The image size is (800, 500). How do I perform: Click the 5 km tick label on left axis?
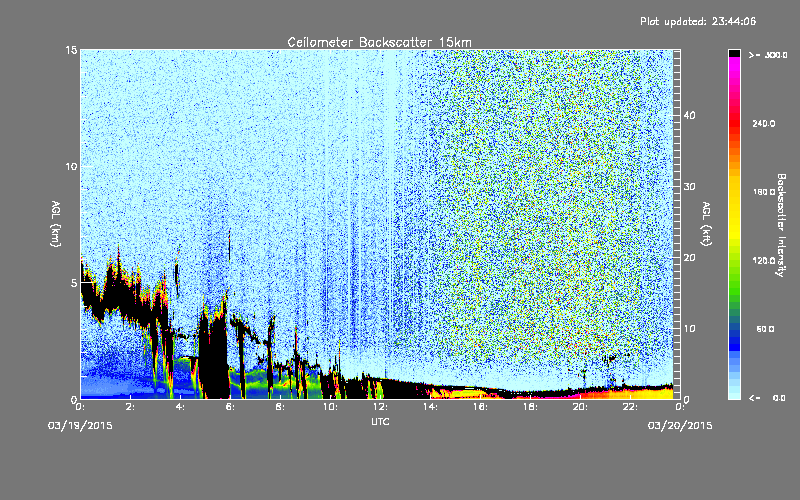[x=74, y=283]
